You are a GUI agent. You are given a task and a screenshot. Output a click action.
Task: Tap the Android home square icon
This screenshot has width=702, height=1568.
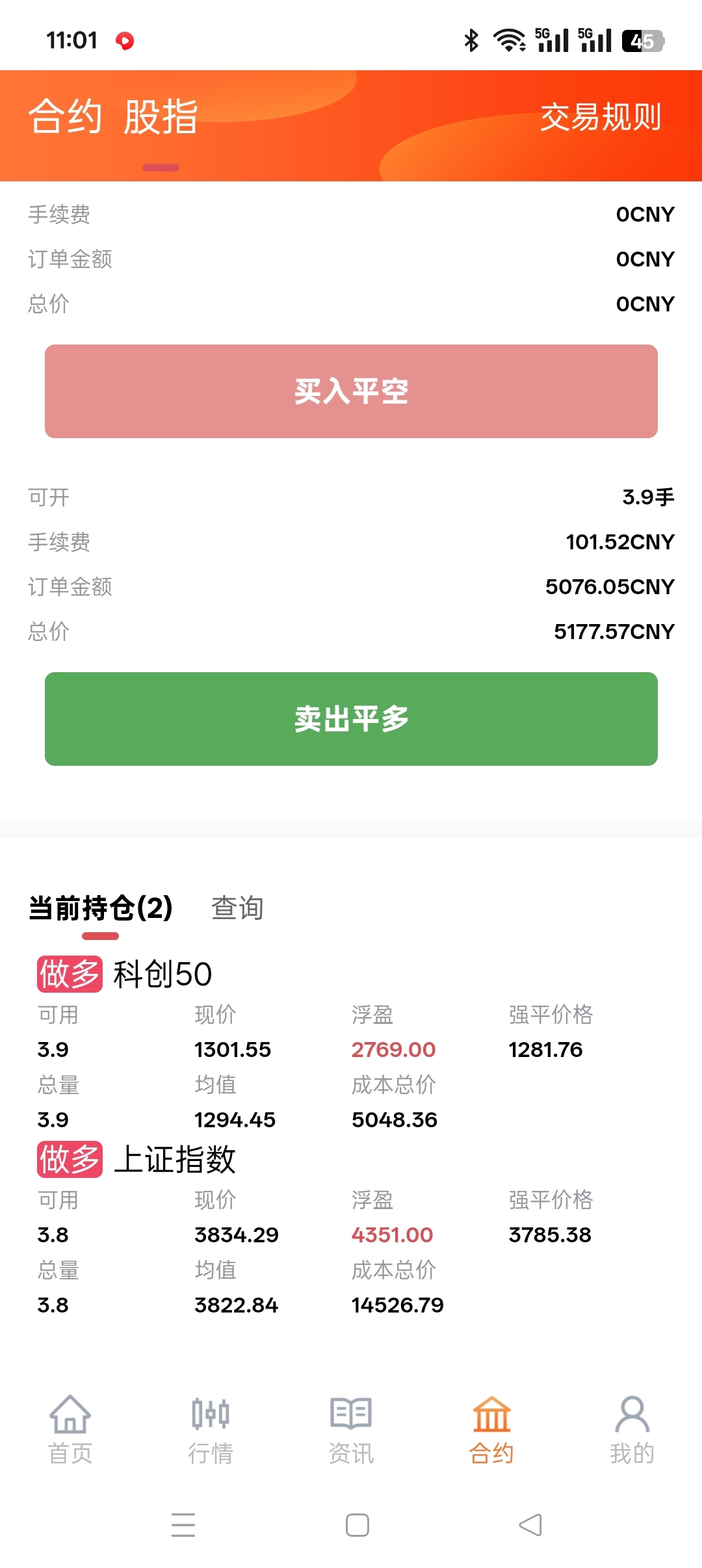click(357, 1525)
